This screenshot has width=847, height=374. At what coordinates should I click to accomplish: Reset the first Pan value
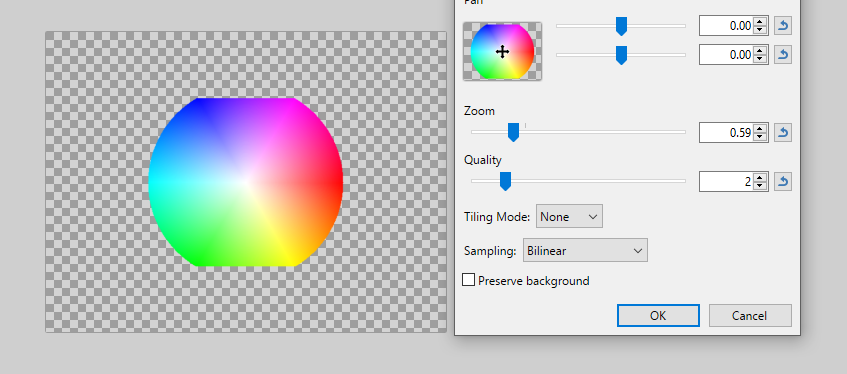783,25
